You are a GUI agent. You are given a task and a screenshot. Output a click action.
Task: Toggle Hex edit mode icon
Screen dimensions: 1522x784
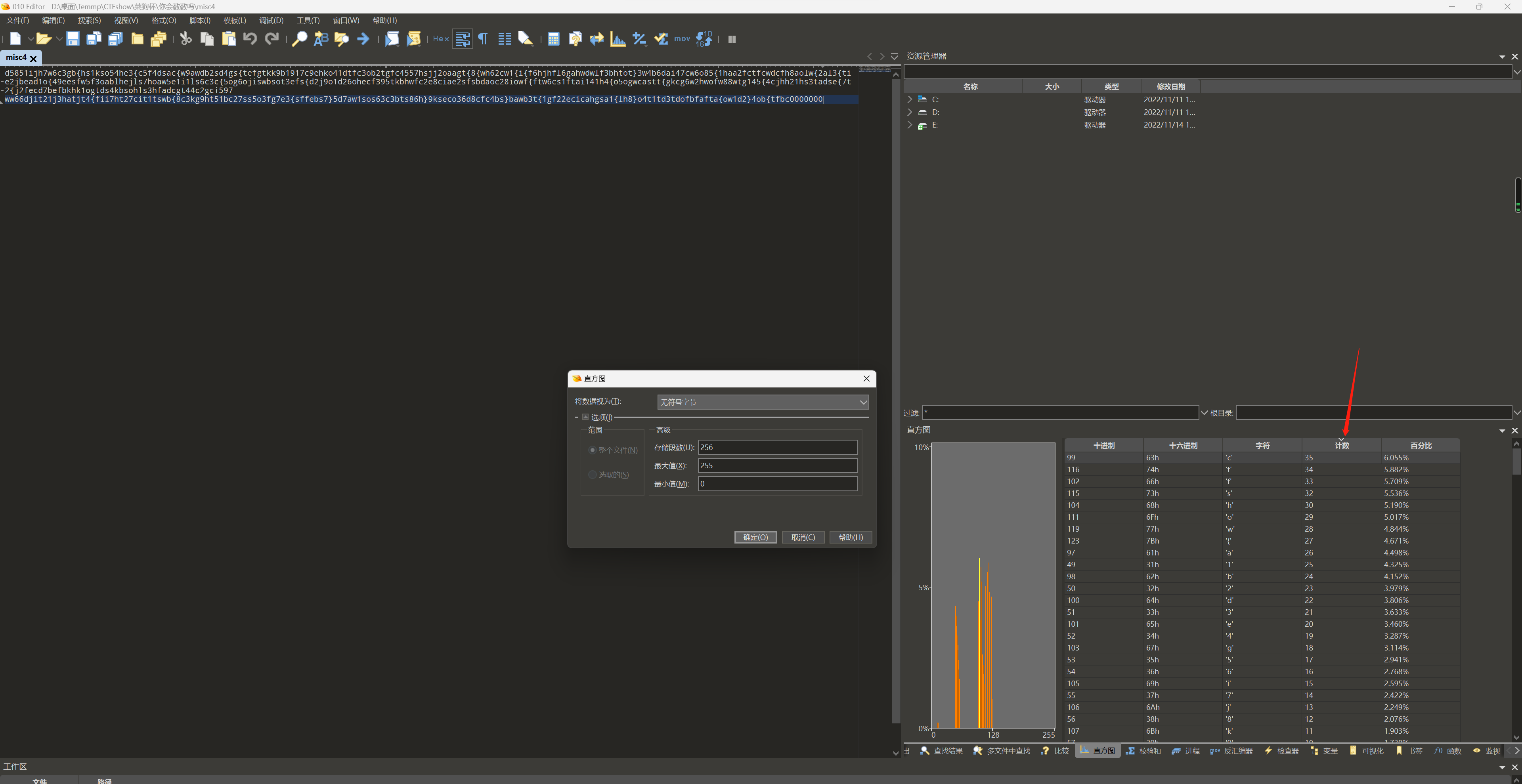coord(441,39)
